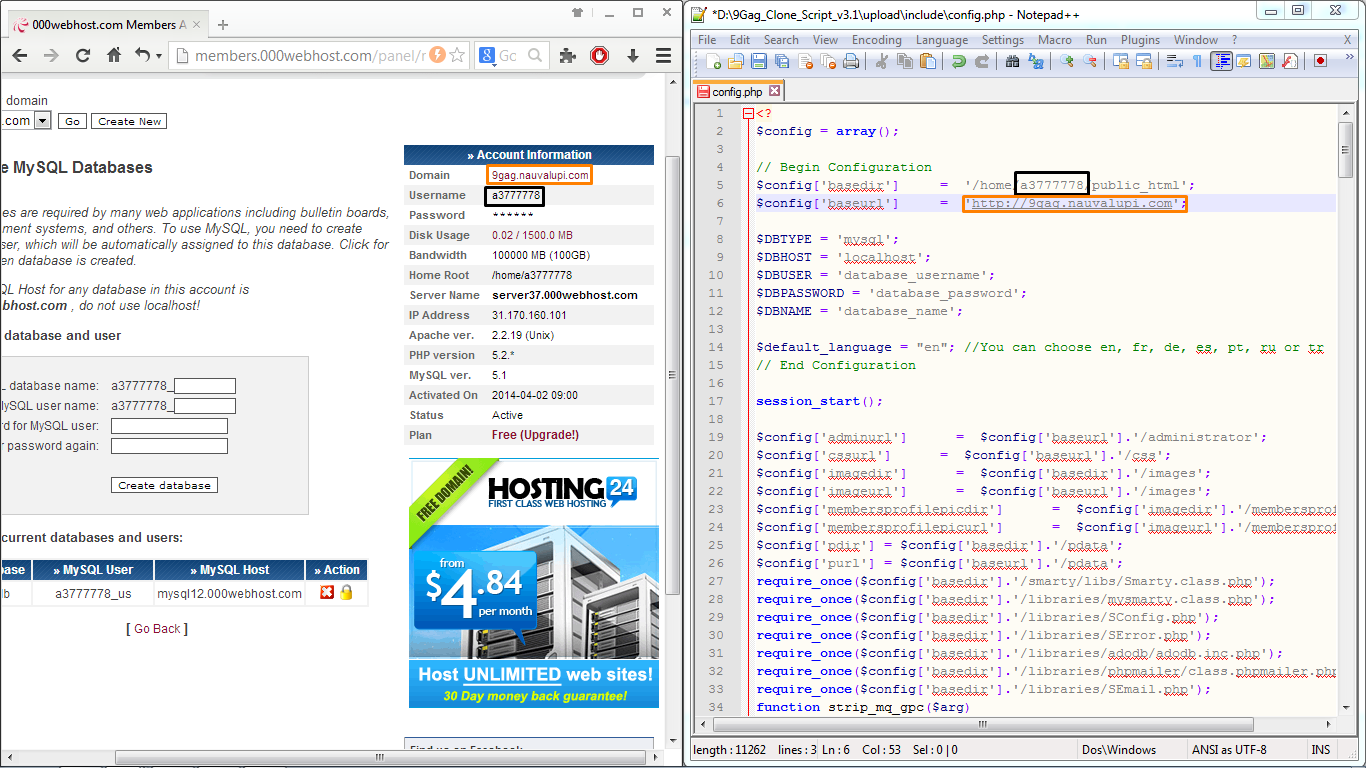Toggle synchronize horizontal scrolling icon
This screenshot has height=768, width=1366.
tap(1144, 61)
